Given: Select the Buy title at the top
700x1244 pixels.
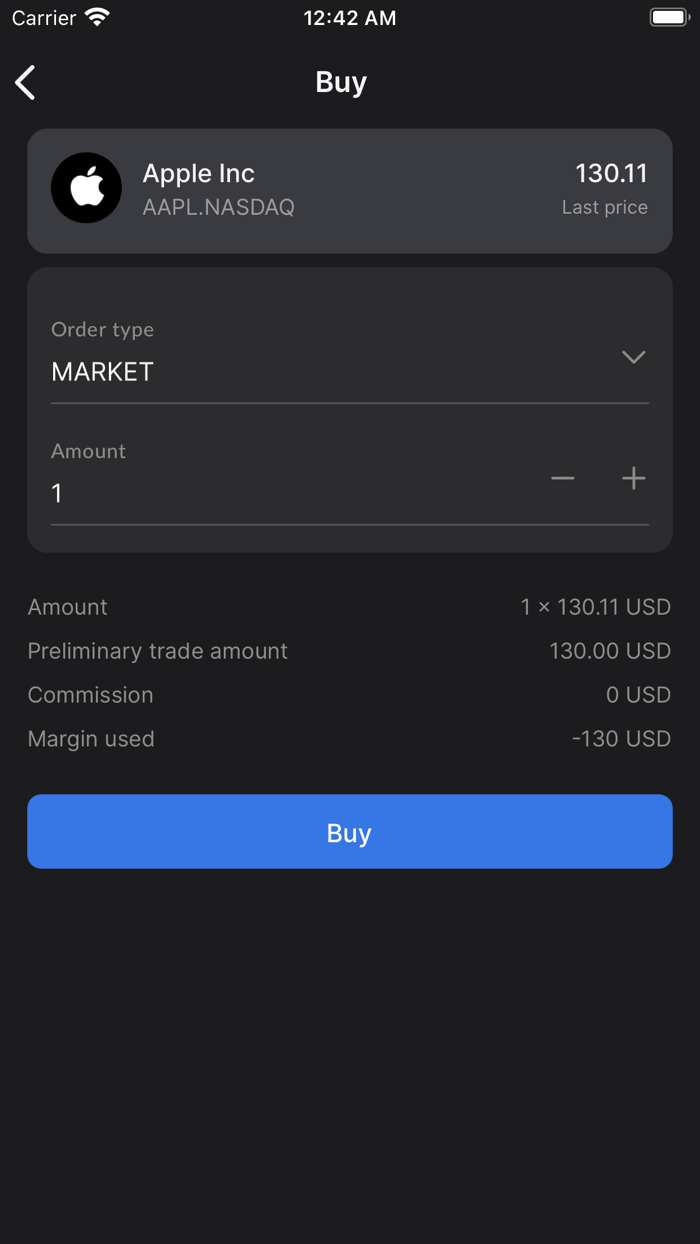Looking at the screenshot, I should [x=340, y=82].
